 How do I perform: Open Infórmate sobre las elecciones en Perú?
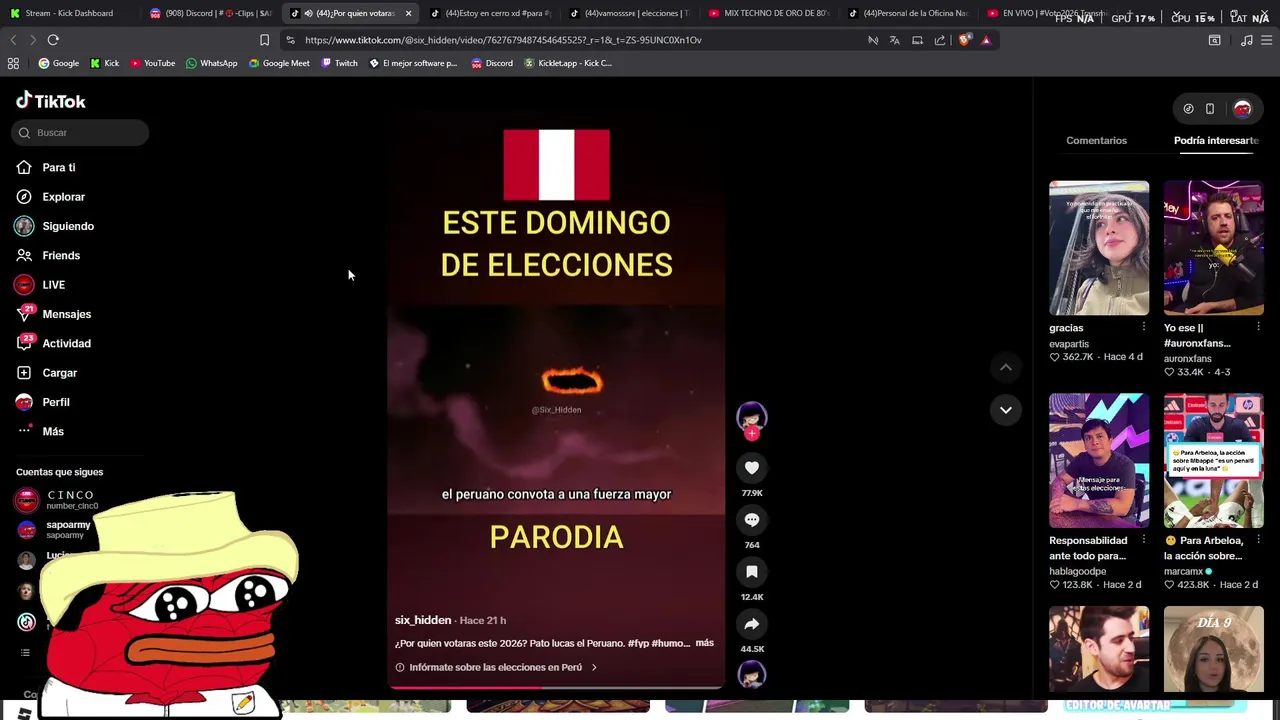click(496, 667)
